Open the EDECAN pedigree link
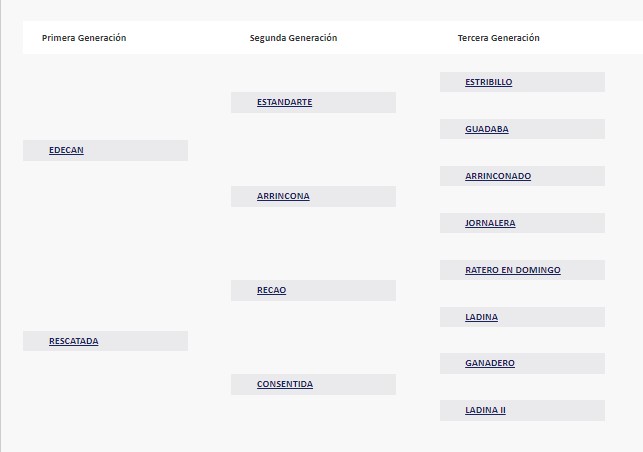Viewport: 643px width, 452px height. point(66,150)
